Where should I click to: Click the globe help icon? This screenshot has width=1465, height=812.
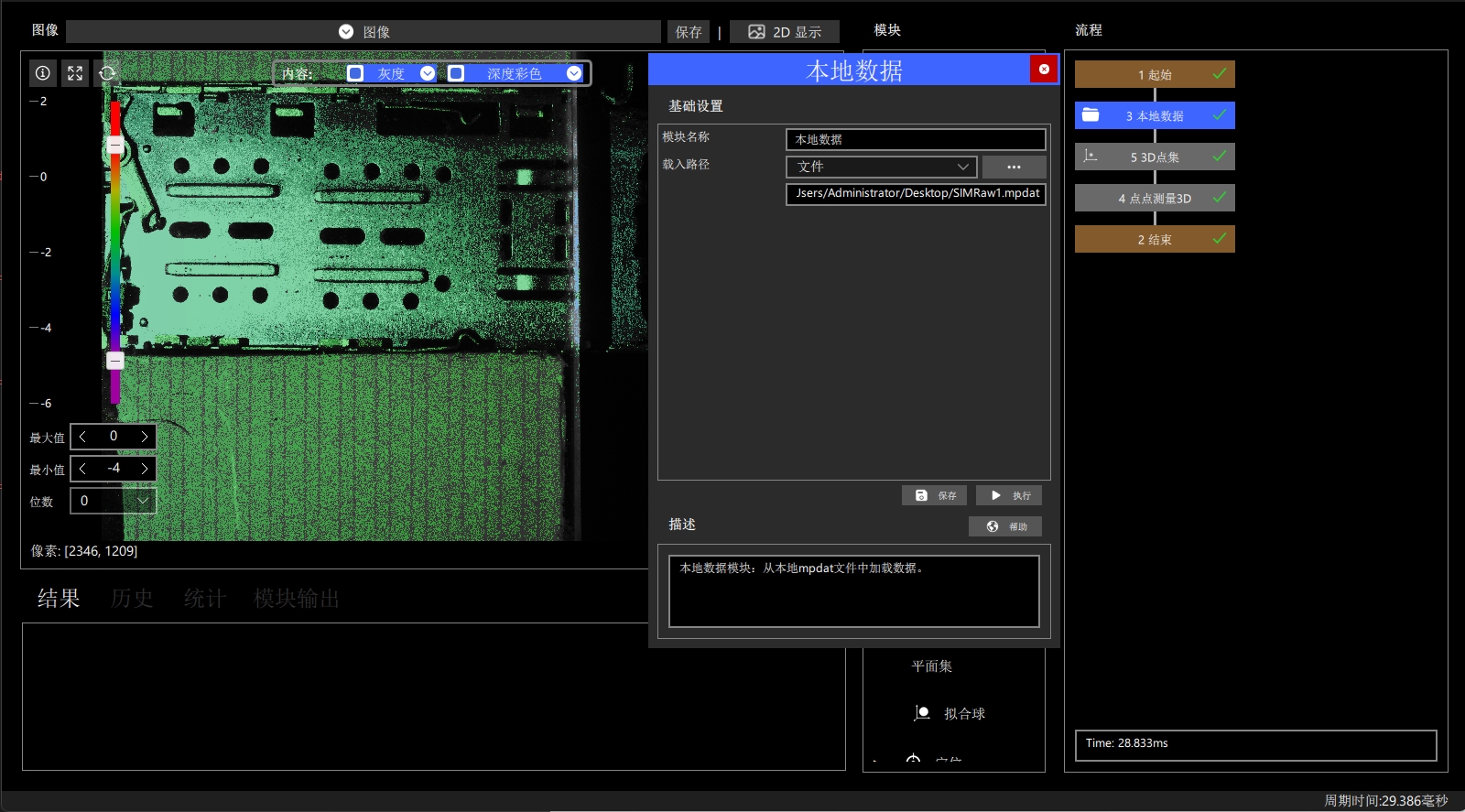(993, 526)
